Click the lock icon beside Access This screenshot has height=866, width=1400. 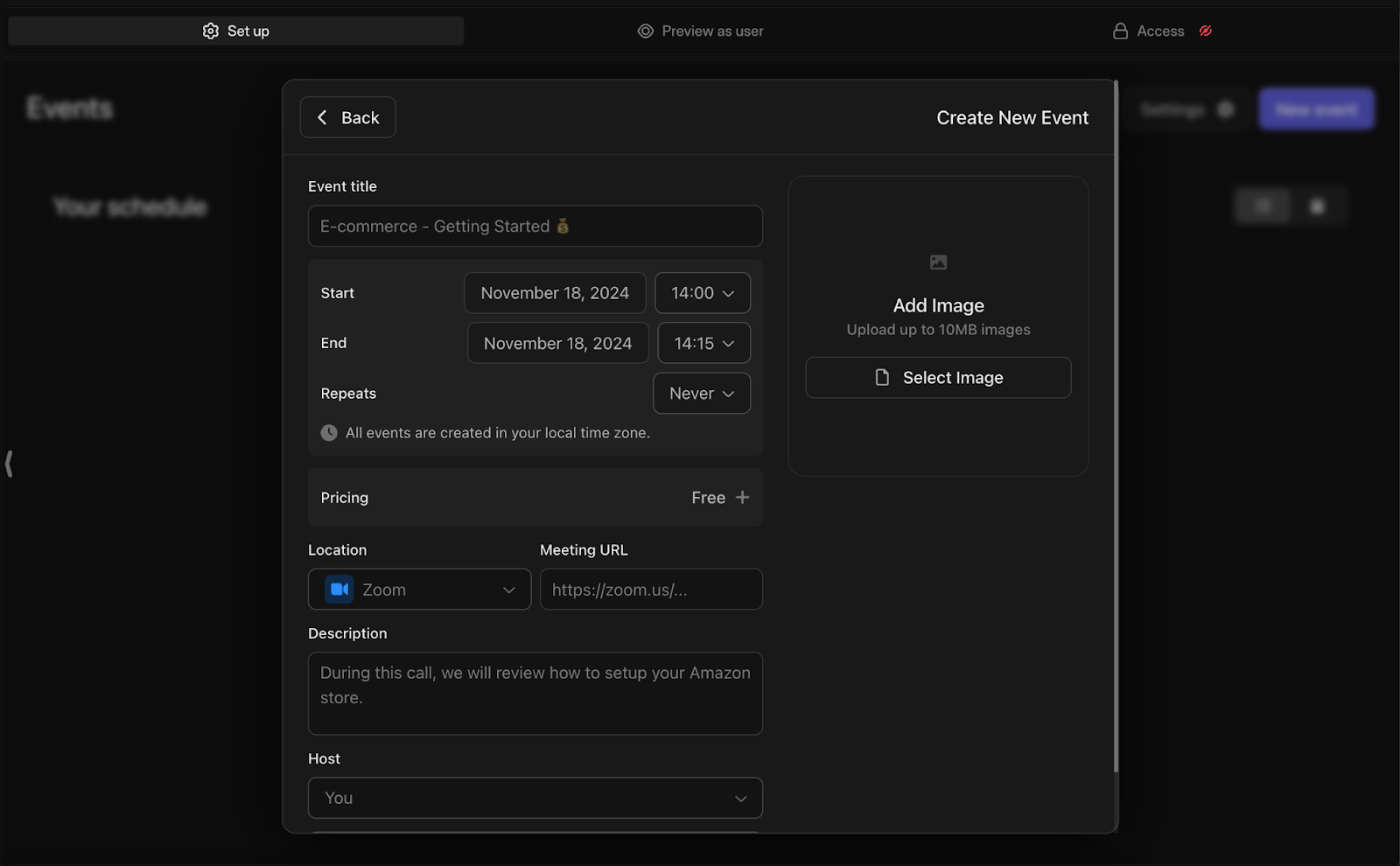1120,31
